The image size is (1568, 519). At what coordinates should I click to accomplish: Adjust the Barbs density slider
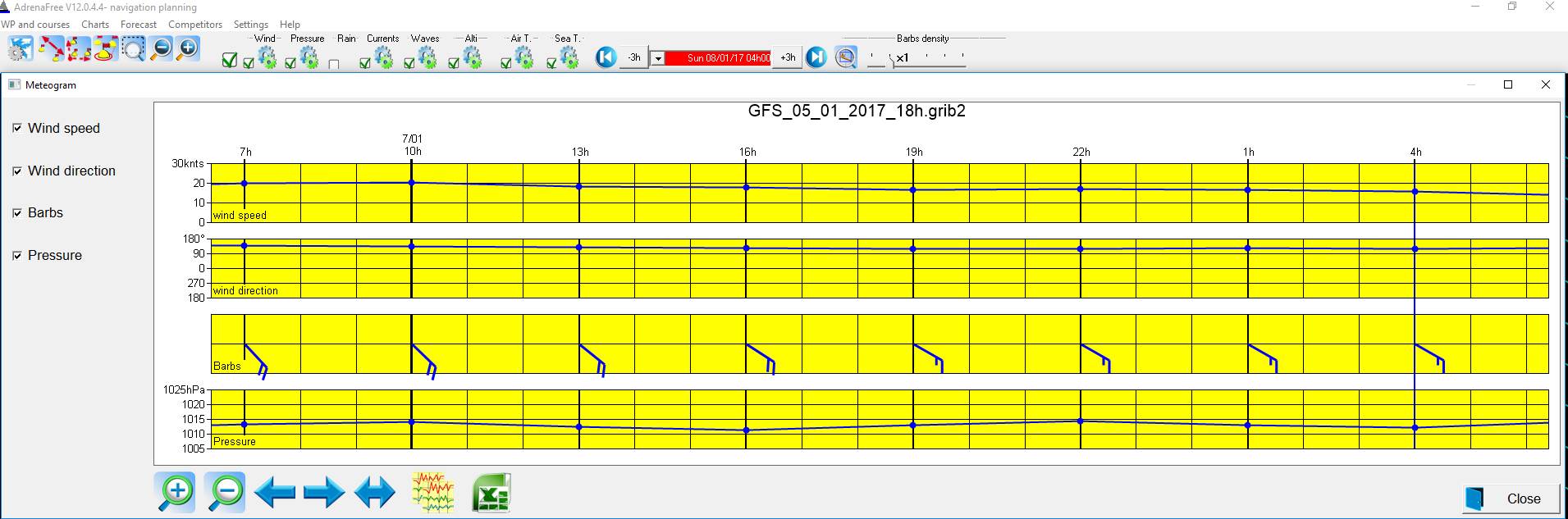(x=894, y=61)
